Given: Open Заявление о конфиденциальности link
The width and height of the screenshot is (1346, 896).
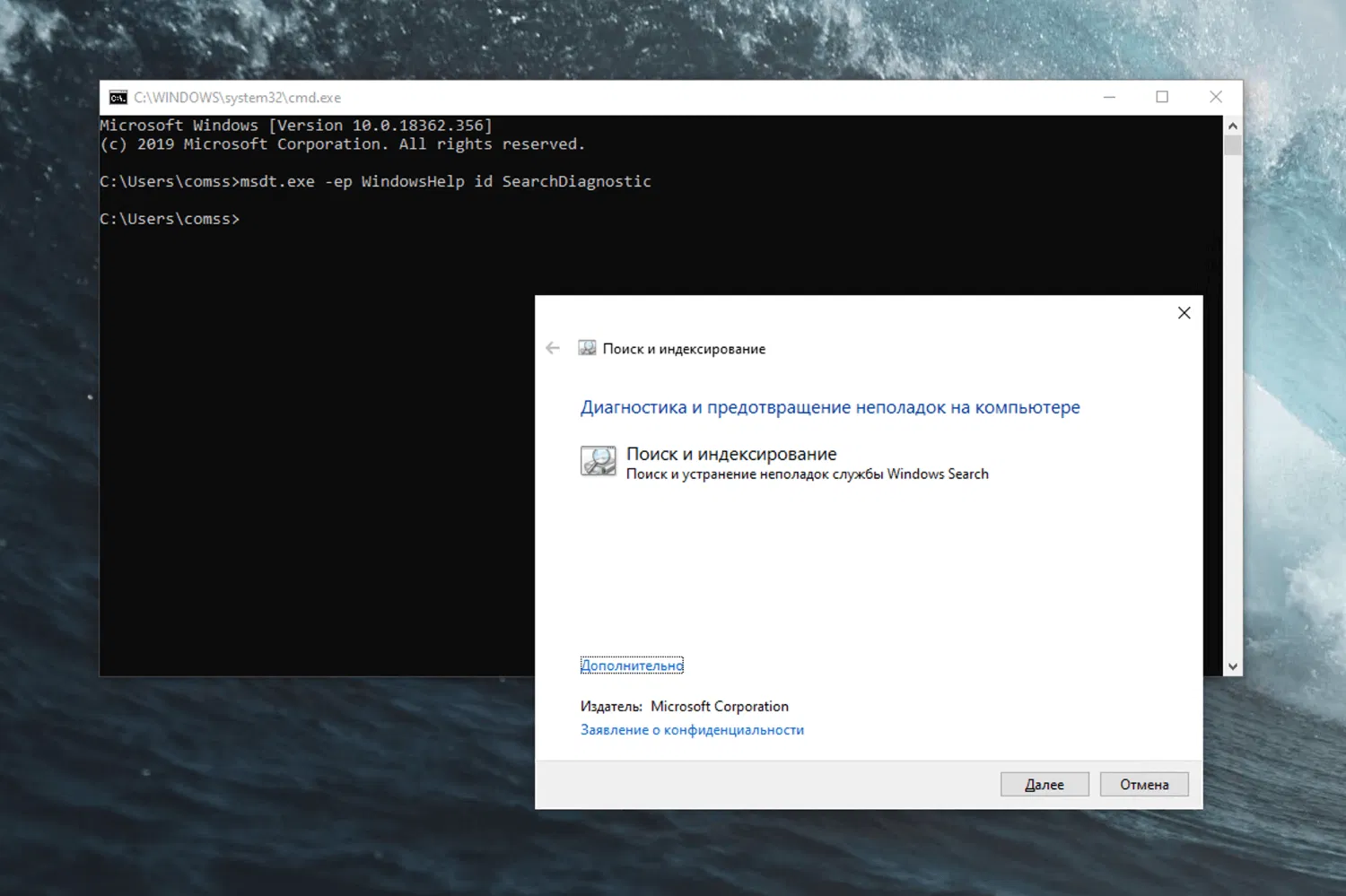Looking at the screenshot, I should coord(692,730).
